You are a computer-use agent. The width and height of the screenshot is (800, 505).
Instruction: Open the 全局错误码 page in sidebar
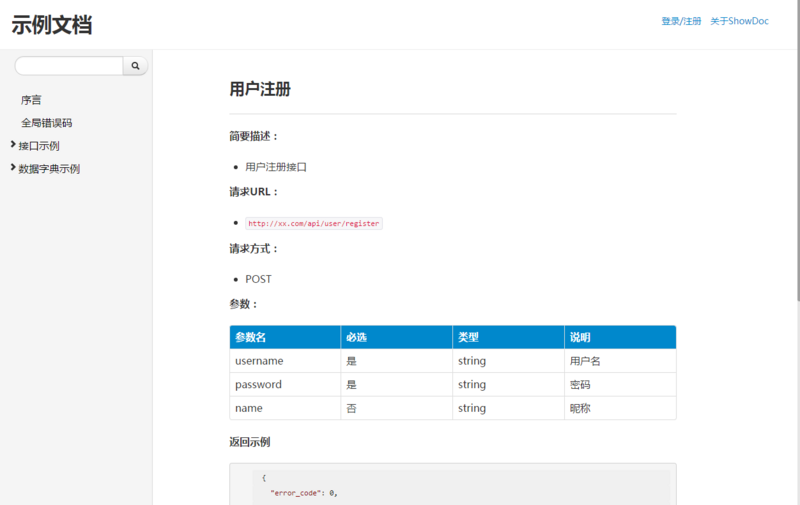pyautogui.click(x=46, y=123)
